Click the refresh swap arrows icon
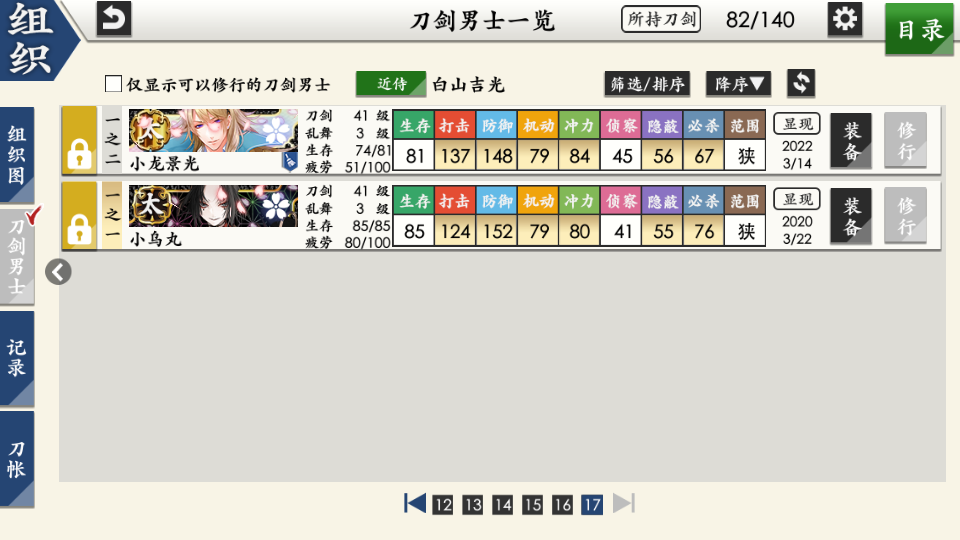The image size is (960, 540). (801, 83)
